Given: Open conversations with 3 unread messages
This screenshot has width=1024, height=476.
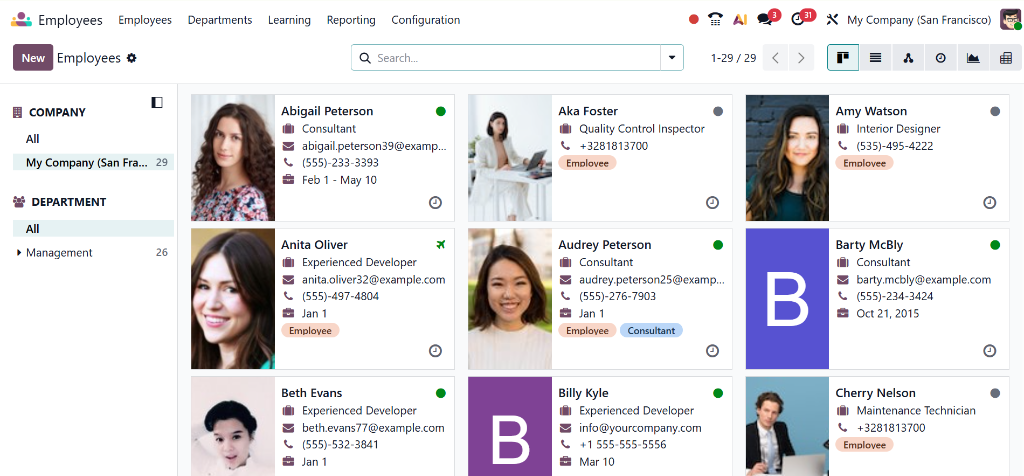Looking at the screenshot, I should point(765,19).
